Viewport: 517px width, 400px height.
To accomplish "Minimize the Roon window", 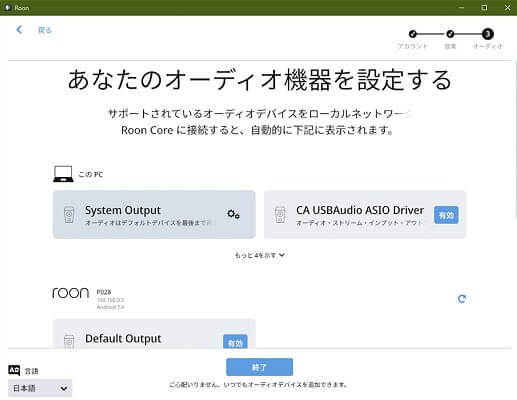I will pos(461,8).
